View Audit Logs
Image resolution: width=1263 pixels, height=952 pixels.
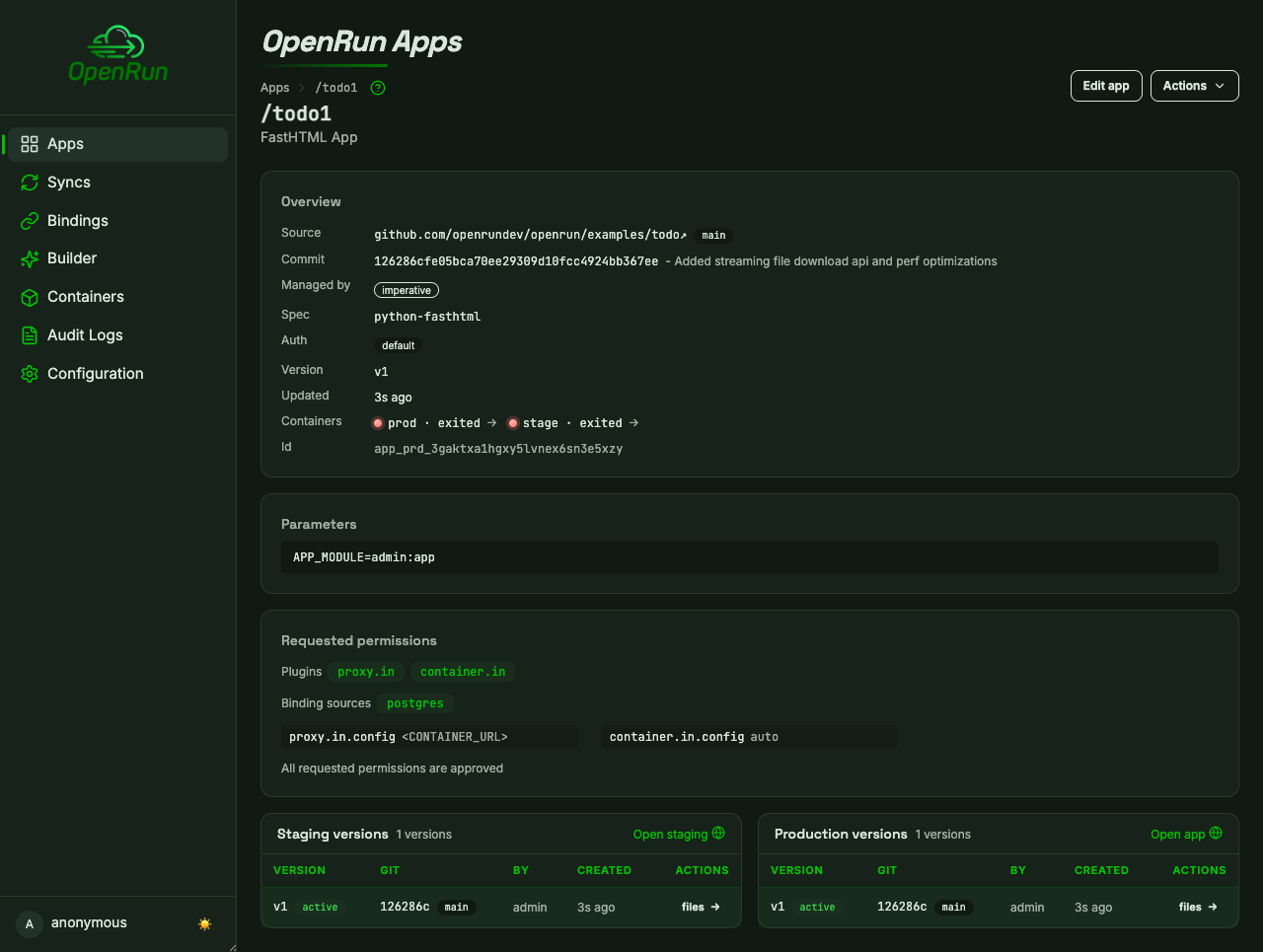click(117, 335)
